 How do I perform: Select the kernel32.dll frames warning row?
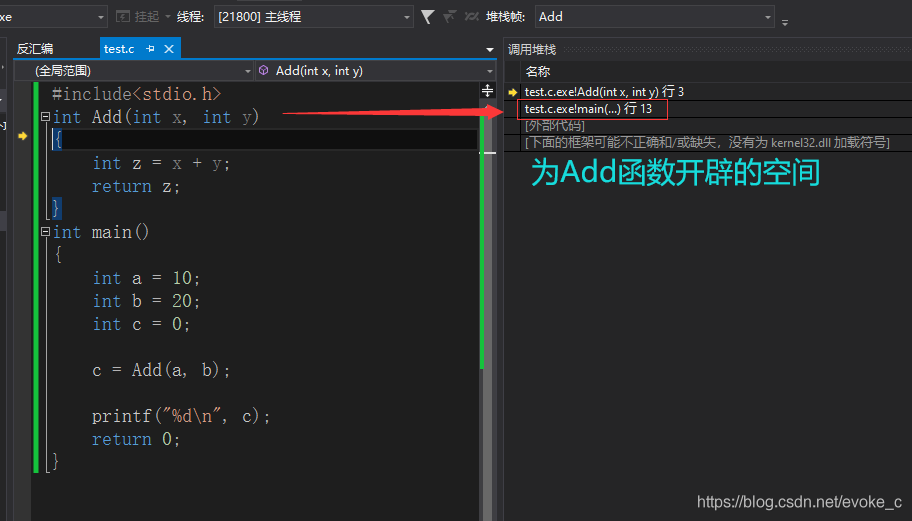click(x=707, y=142)
